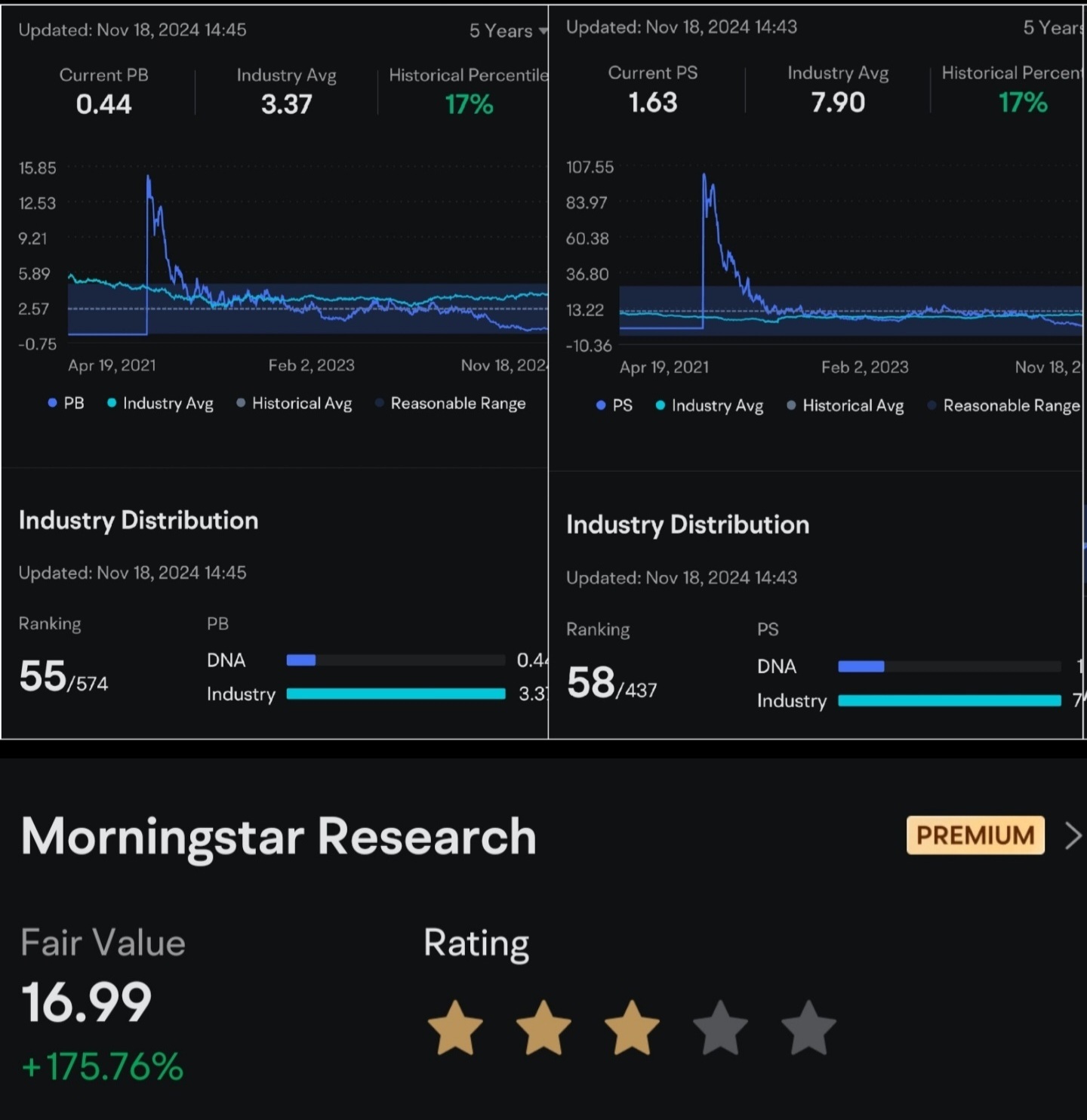
Task: Click PS Industry Distribution heading
Action: coord(688,525)
